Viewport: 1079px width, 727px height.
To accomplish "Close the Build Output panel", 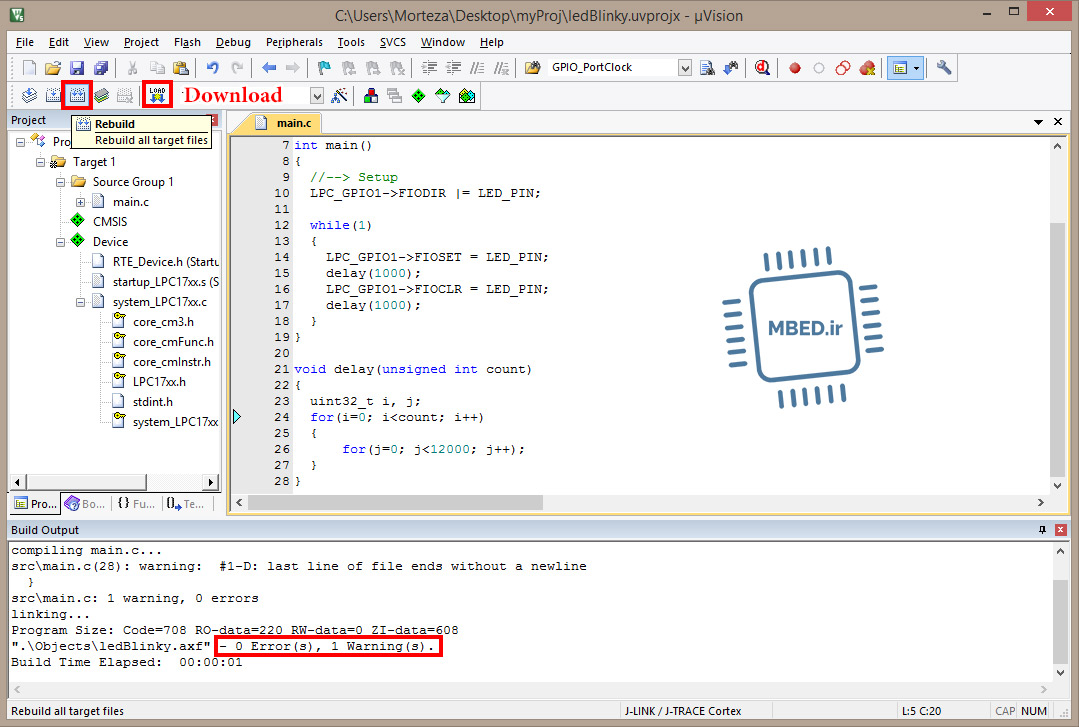I will click(x=1060, y=529).
